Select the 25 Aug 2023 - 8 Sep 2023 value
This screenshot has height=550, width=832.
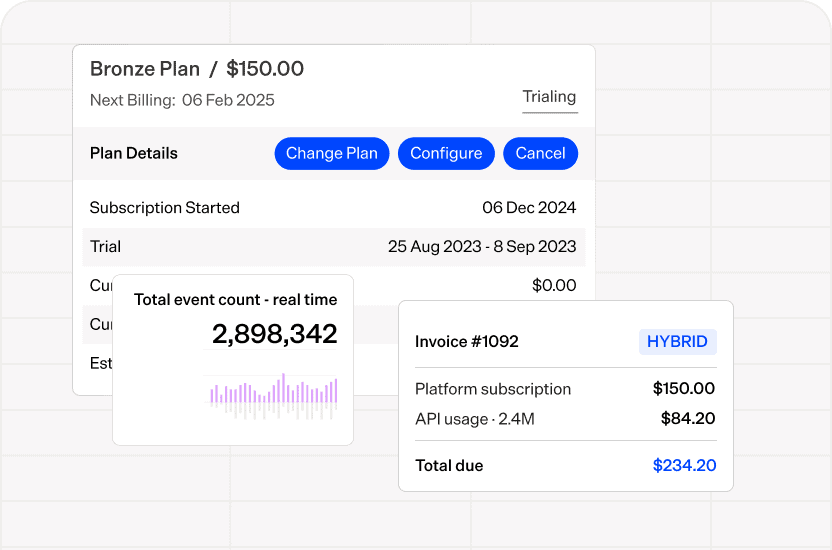click(x=482, y=247)
